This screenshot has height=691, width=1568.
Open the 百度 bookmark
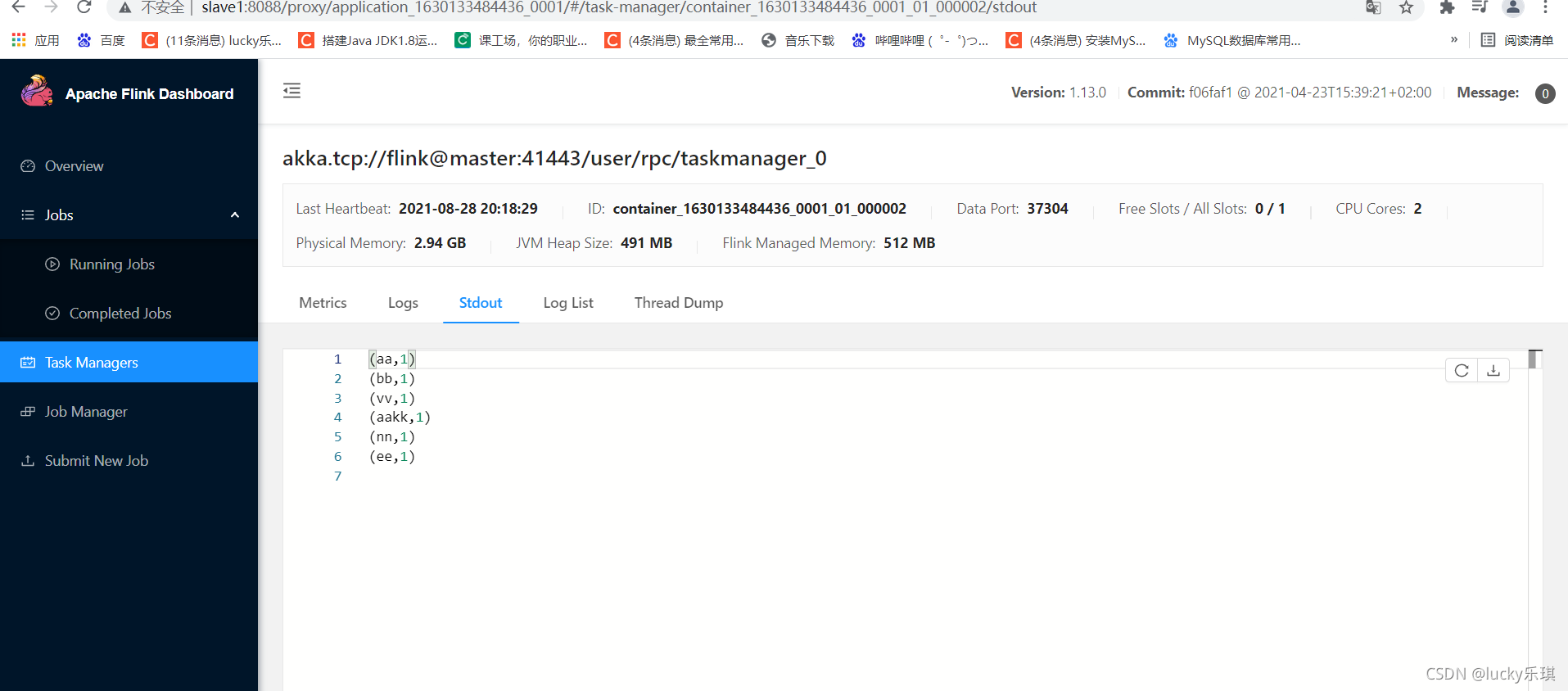tap(101, 40)
